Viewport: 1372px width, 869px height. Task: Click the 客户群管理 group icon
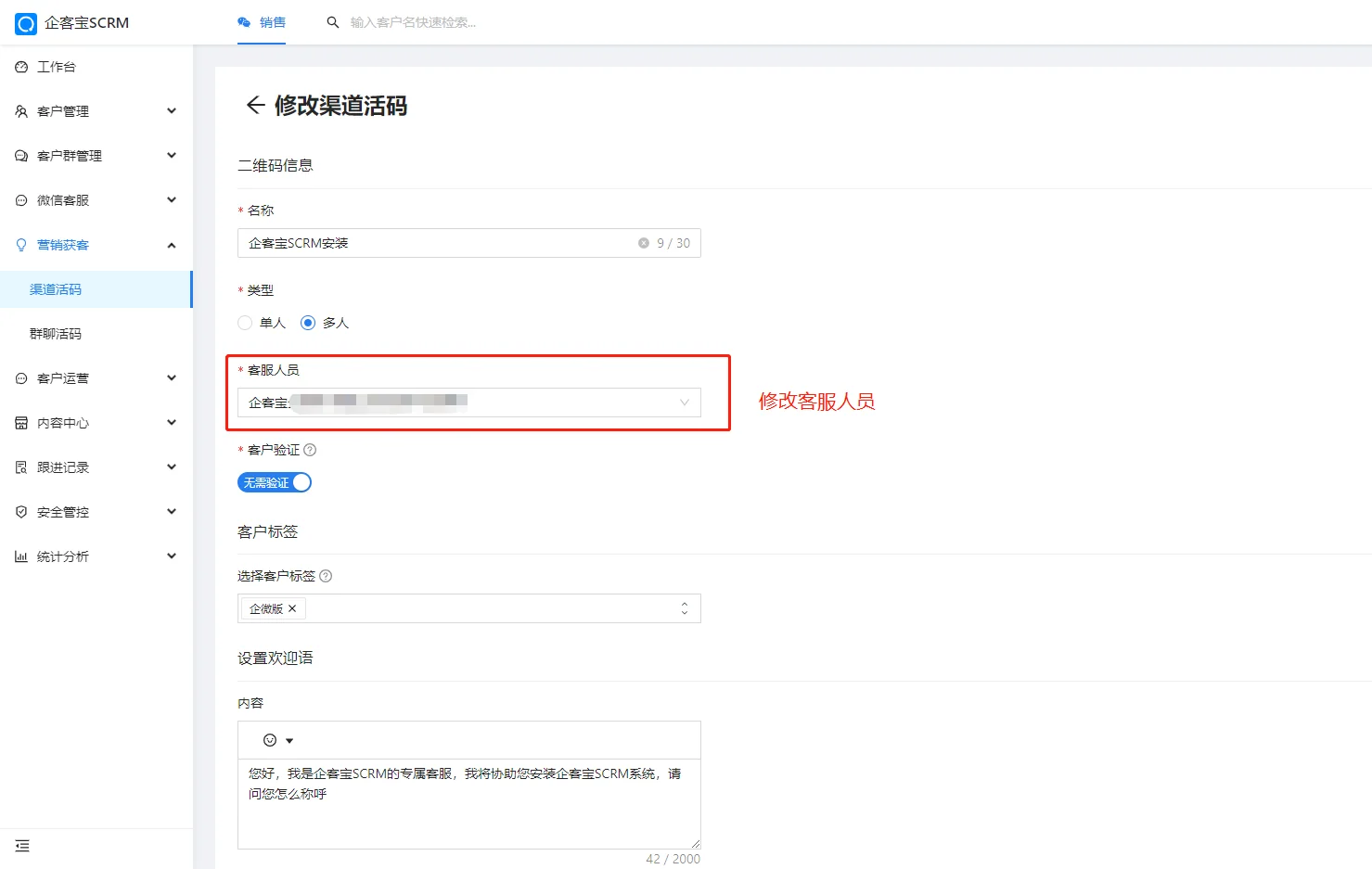point(21,156)
